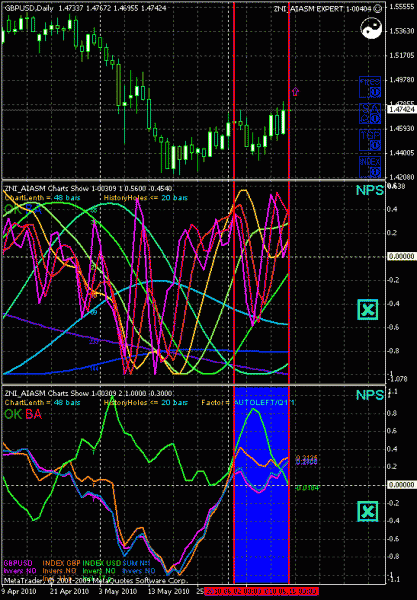
Task: Click green OK label in middle indicator
Action: point(13,209)
